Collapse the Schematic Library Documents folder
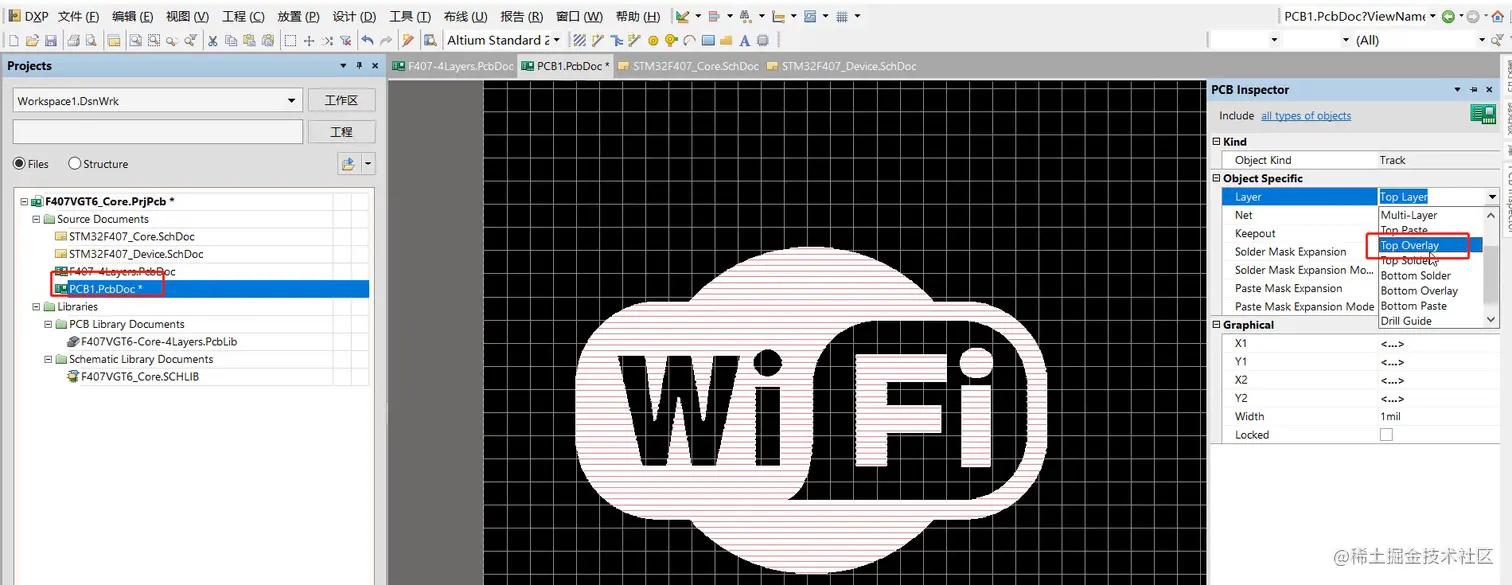The width and height of the screenshot is (1512, 585). (x=48, y=359)
